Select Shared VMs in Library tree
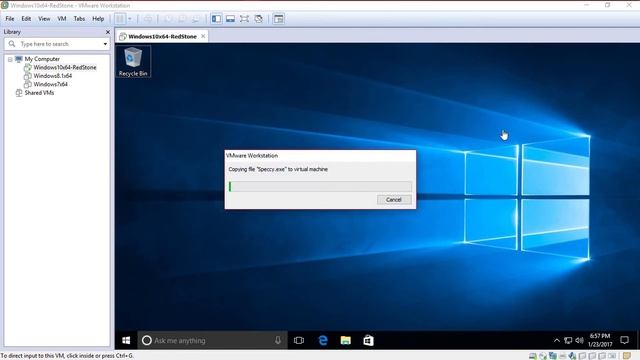 [x=39, y=93]
